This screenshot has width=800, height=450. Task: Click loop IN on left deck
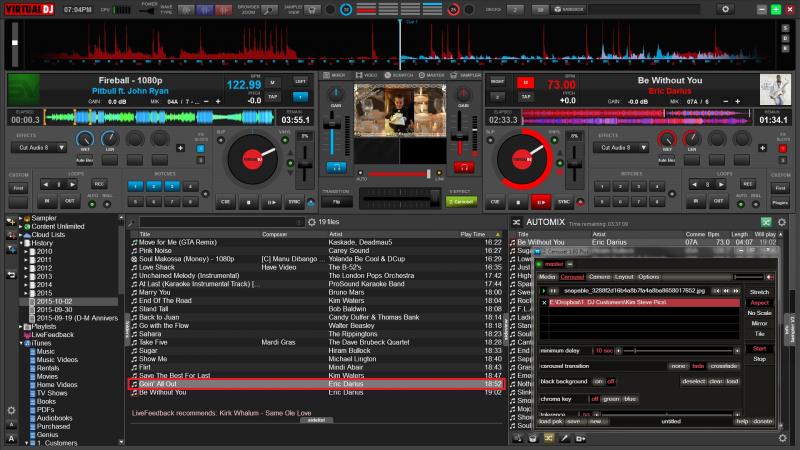point(47,201)
